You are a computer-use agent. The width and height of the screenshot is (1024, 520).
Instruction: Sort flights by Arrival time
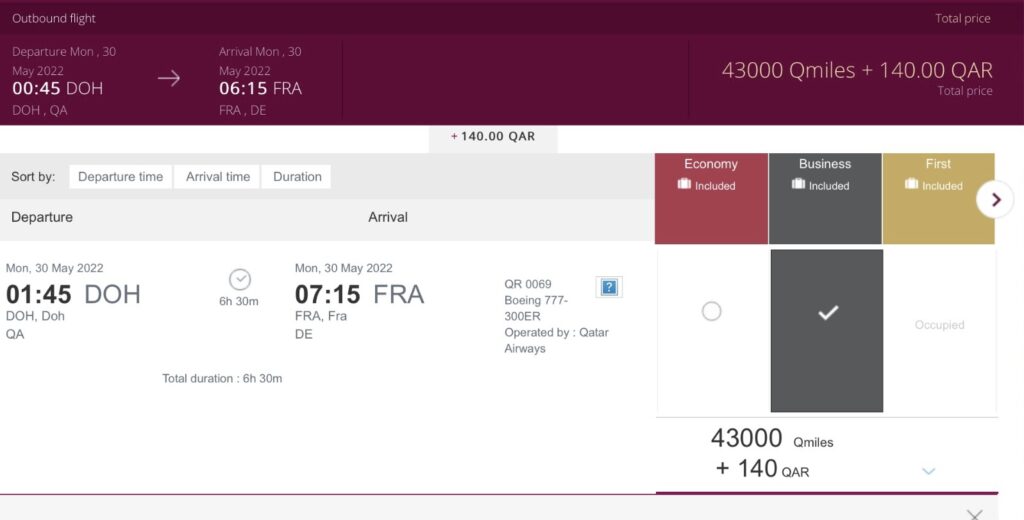(218, 177)
